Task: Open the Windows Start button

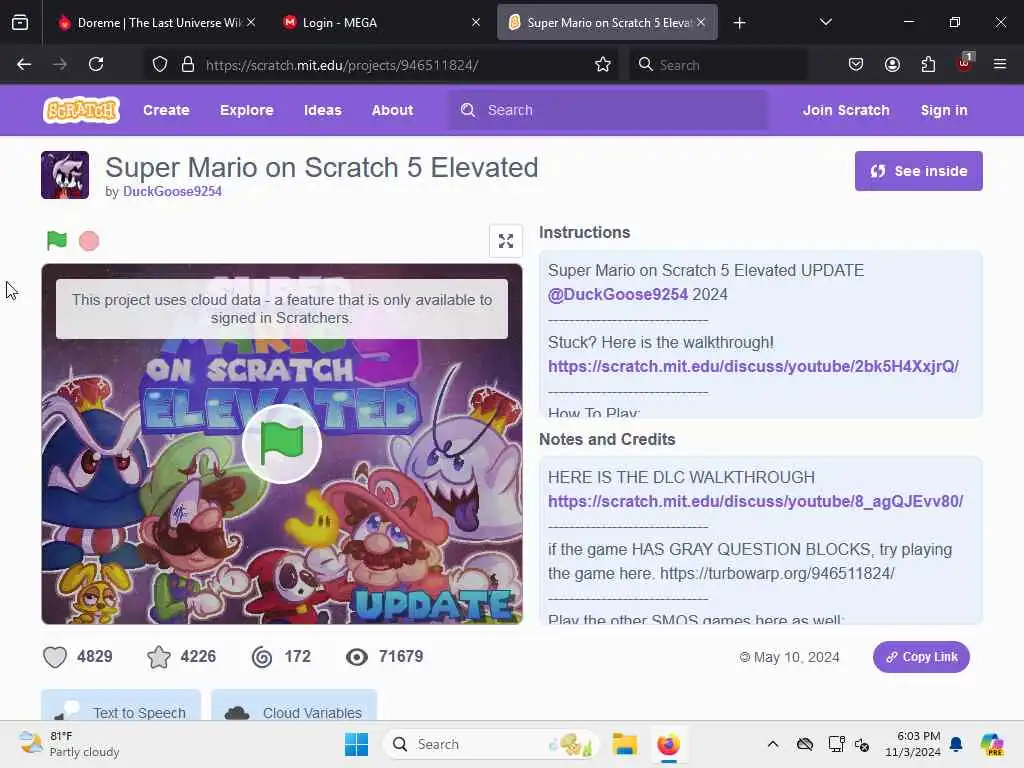Action: coord(357,744)
